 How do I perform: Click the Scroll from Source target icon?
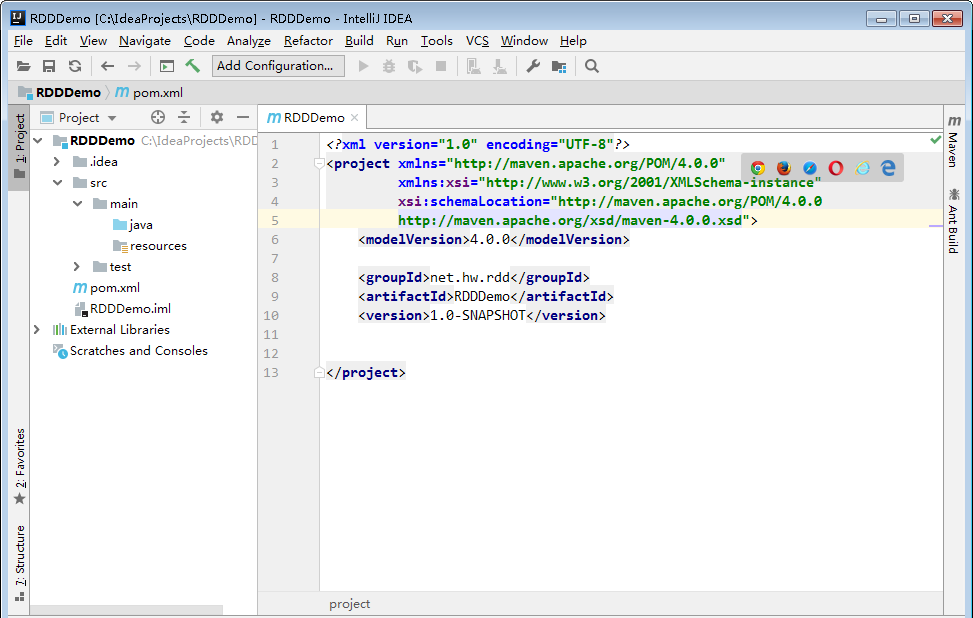tap(158, 117)
